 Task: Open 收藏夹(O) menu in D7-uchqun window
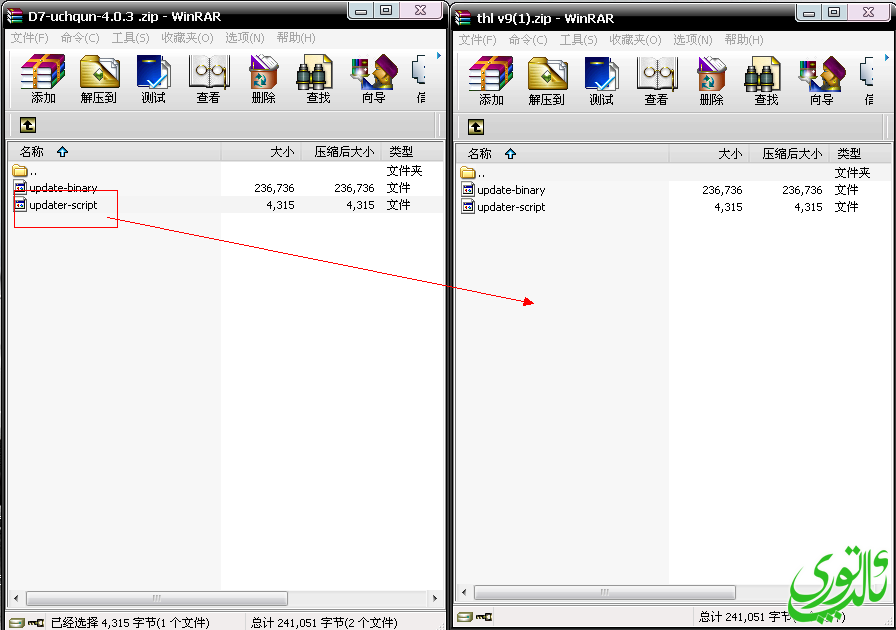point(187,38)
